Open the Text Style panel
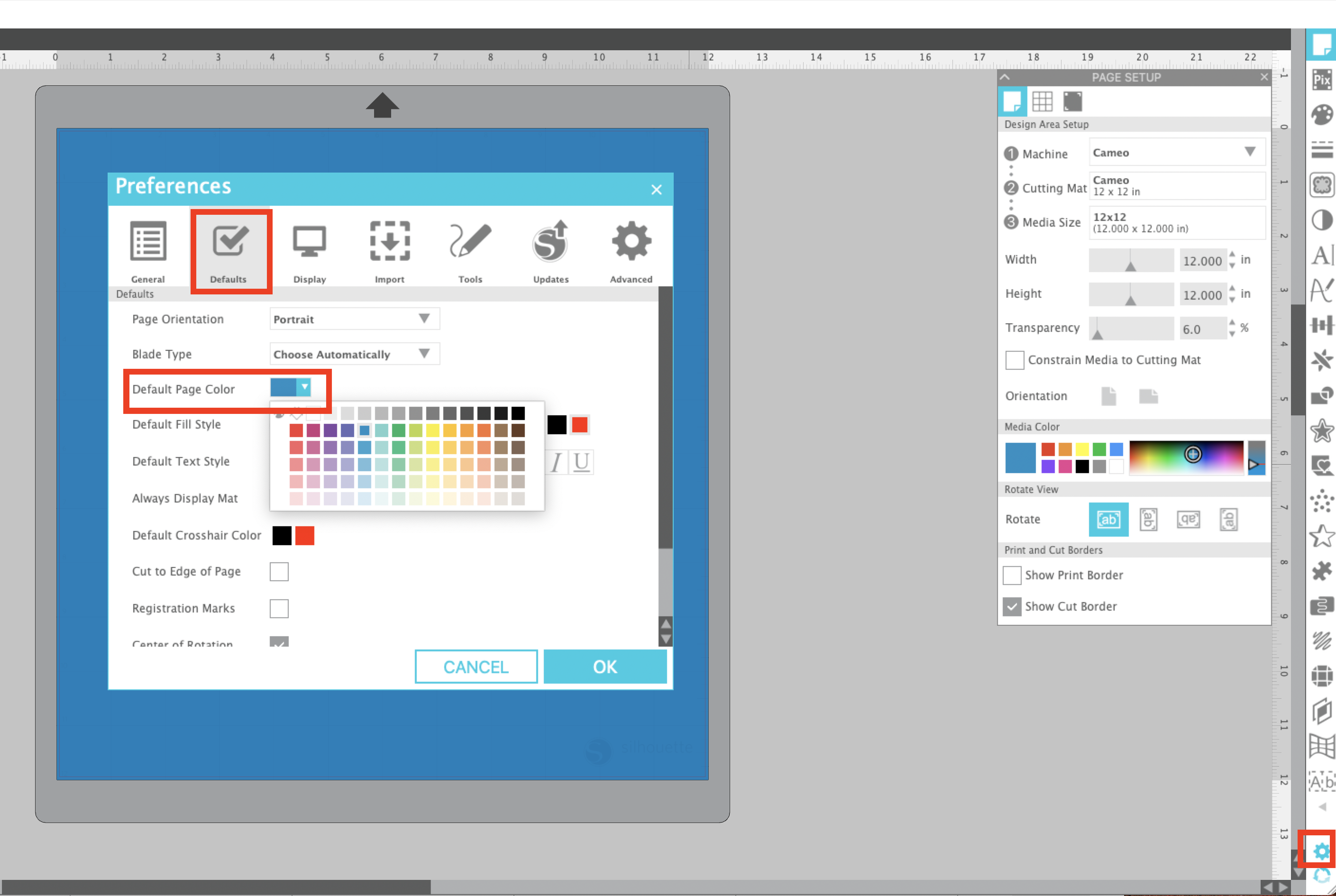 1323,290
